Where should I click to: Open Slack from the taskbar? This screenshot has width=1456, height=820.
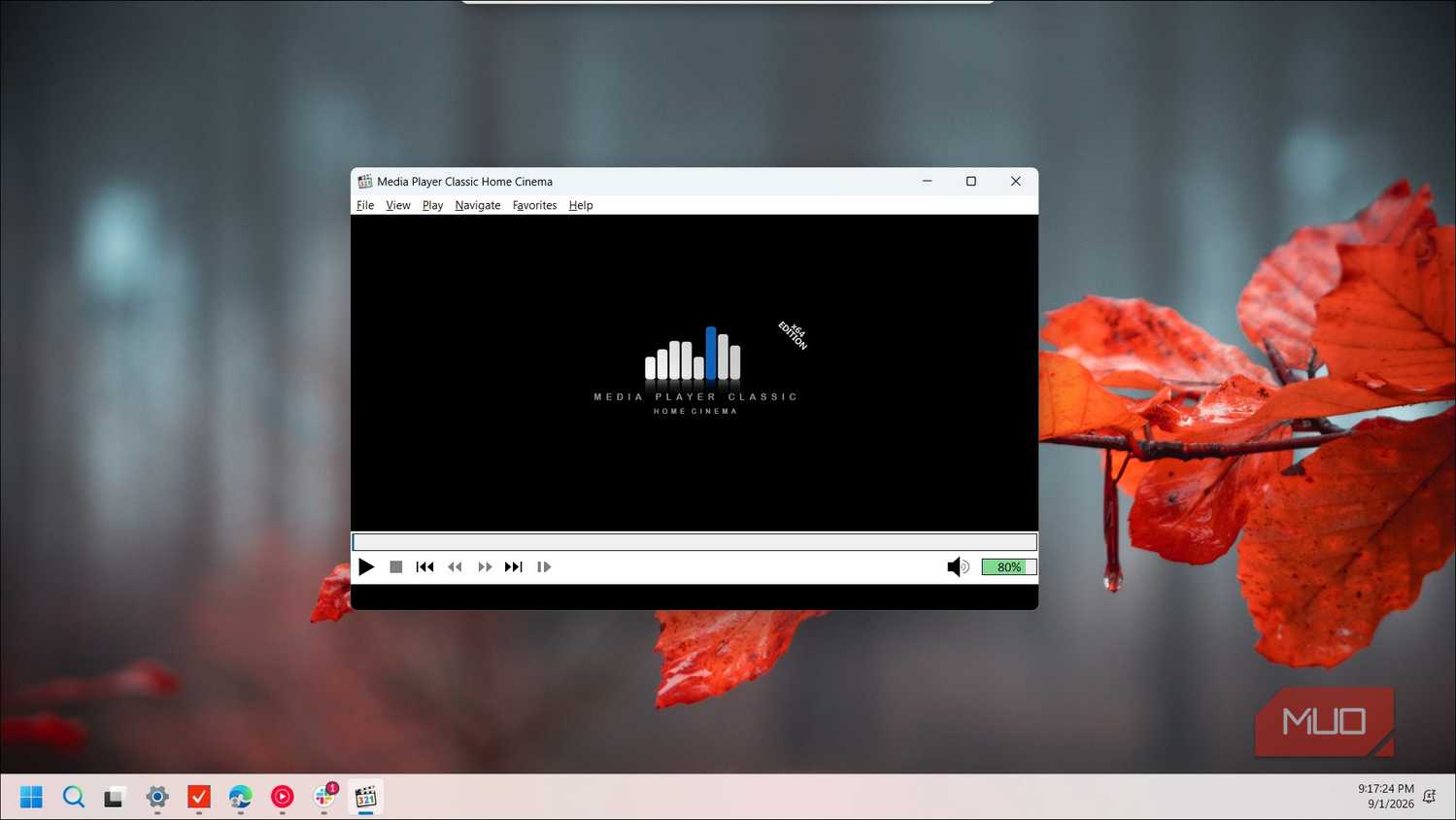point(324,797)
